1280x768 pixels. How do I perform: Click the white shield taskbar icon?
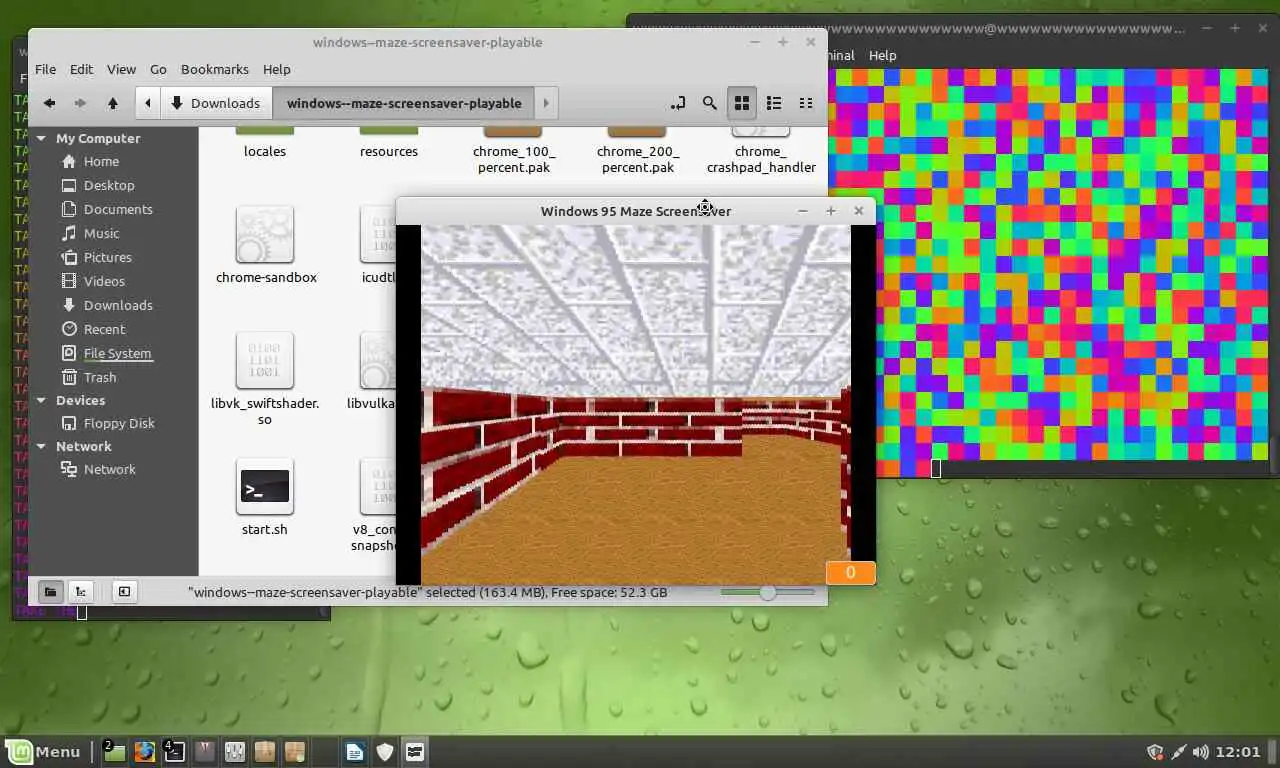point(385,751)
